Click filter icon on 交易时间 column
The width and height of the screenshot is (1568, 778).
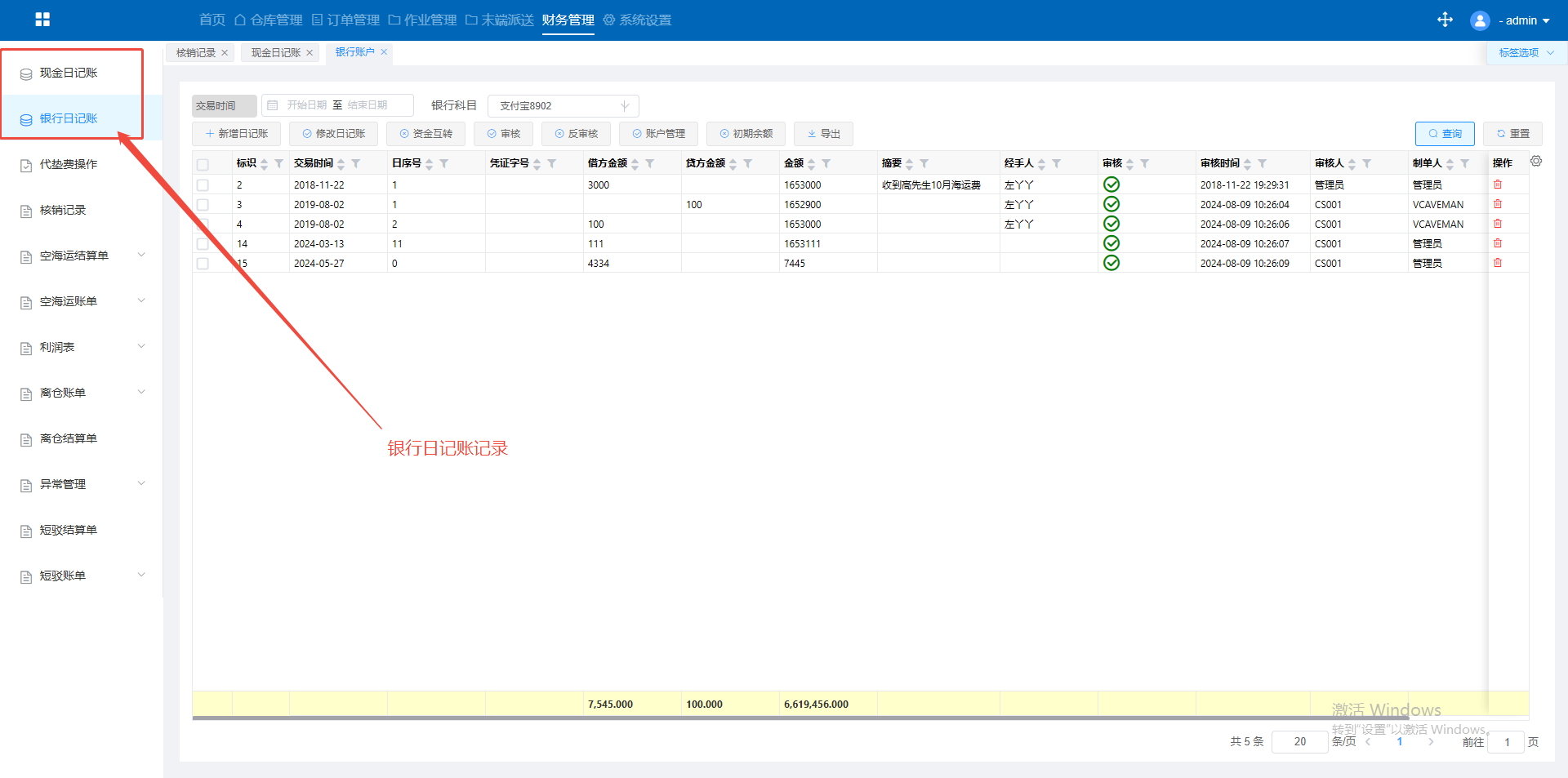pos(356,164)
